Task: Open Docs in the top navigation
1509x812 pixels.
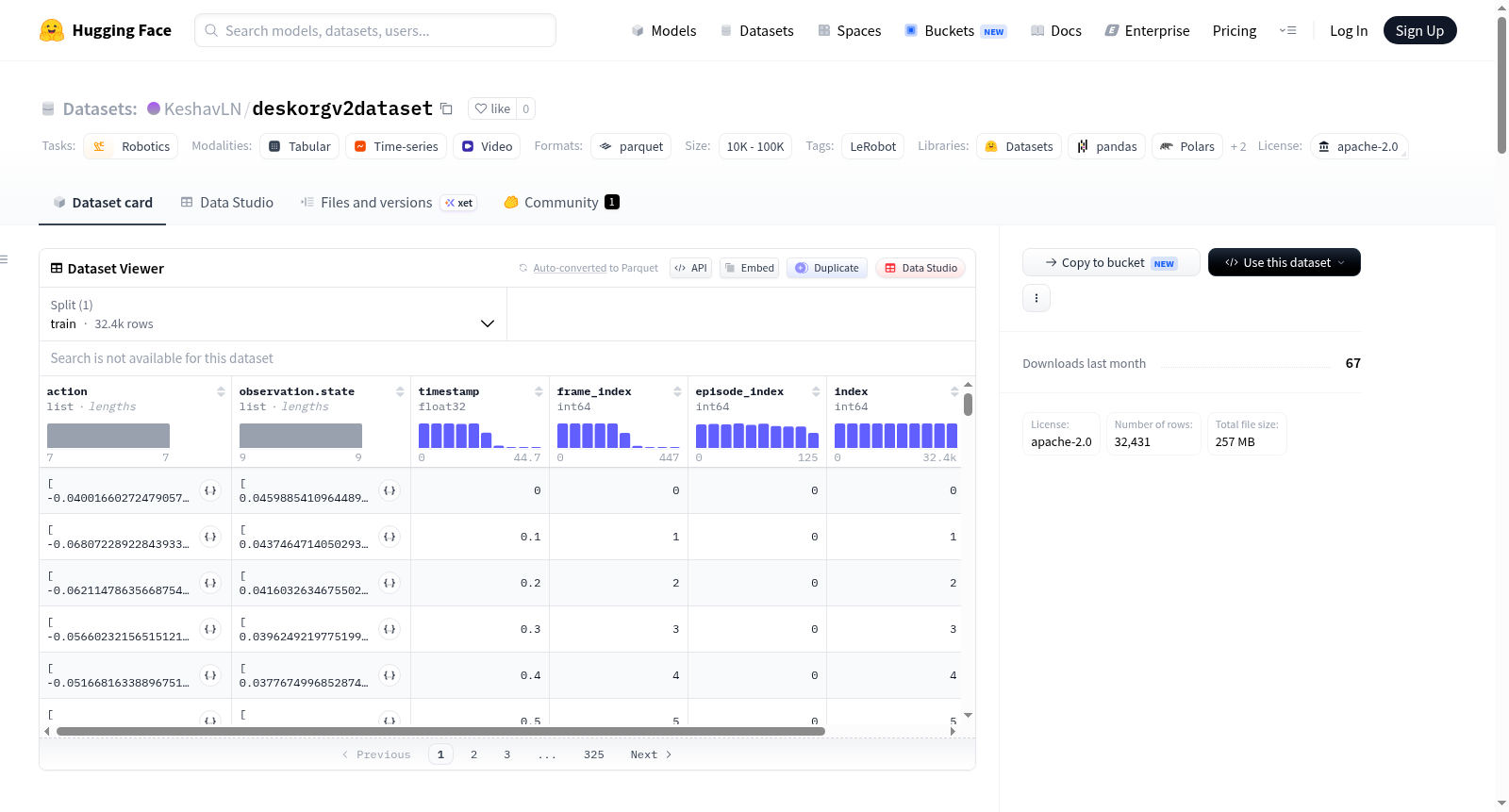Action: tap(1055, 30)
